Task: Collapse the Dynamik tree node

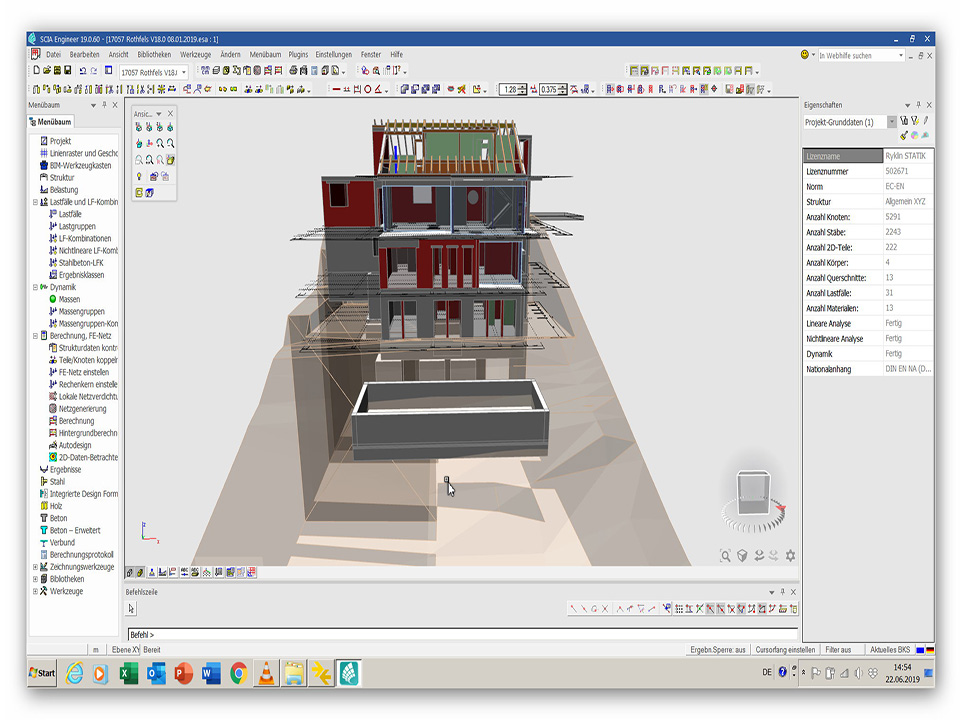Action: tap(35, 287)
